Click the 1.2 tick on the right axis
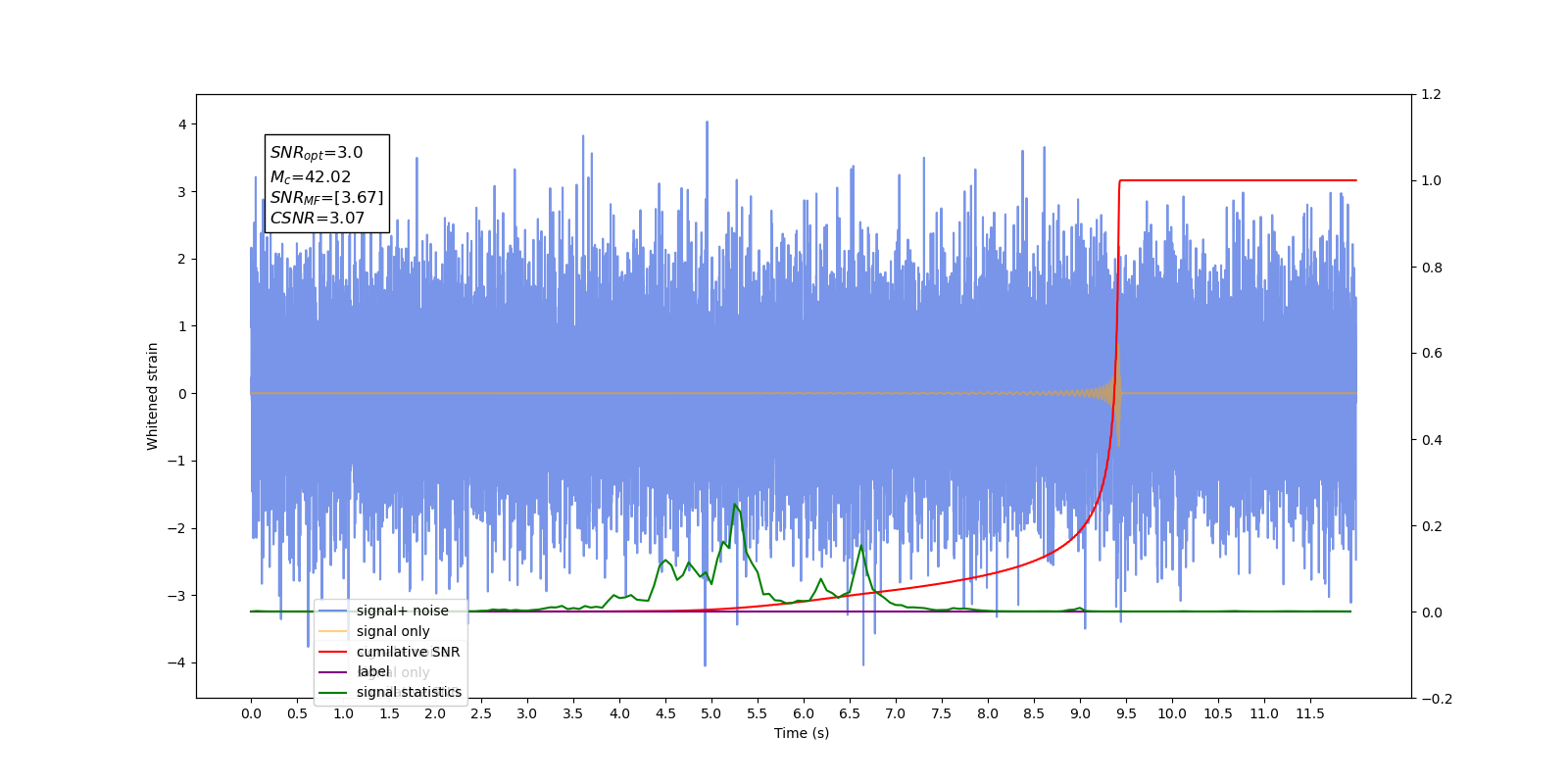This screenshot has width=1568, height=784. coord(1432,94)
